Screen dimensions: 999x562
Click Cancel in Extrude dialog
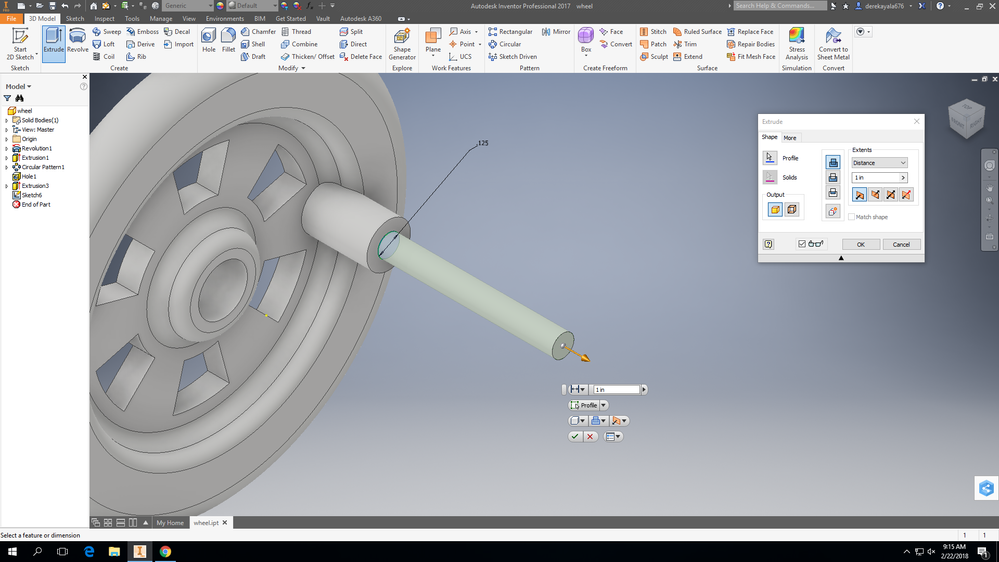901,244
